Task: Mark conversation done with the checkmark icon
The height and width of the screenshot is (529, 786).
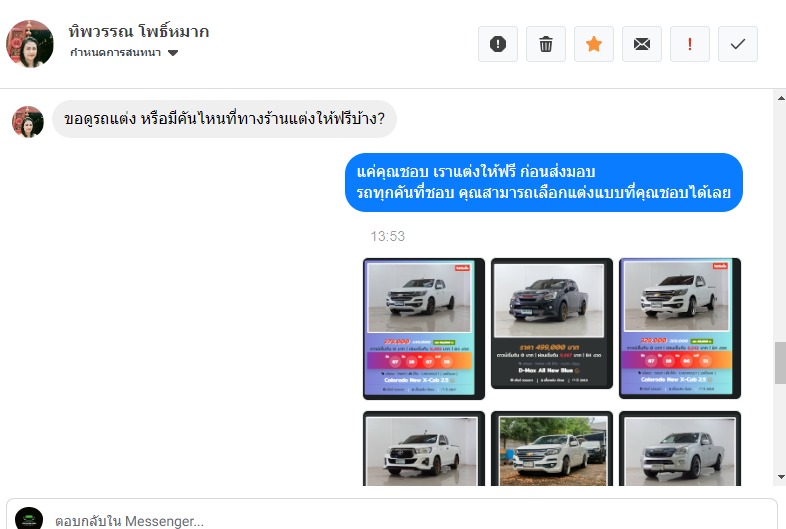Action: click(x=737, y=44)
